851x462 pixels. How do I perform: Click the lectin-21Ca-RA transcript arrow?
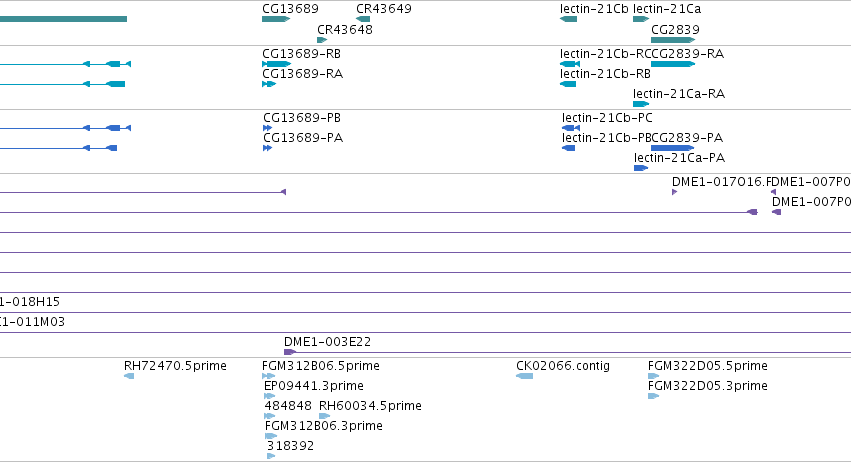point(641,104)
